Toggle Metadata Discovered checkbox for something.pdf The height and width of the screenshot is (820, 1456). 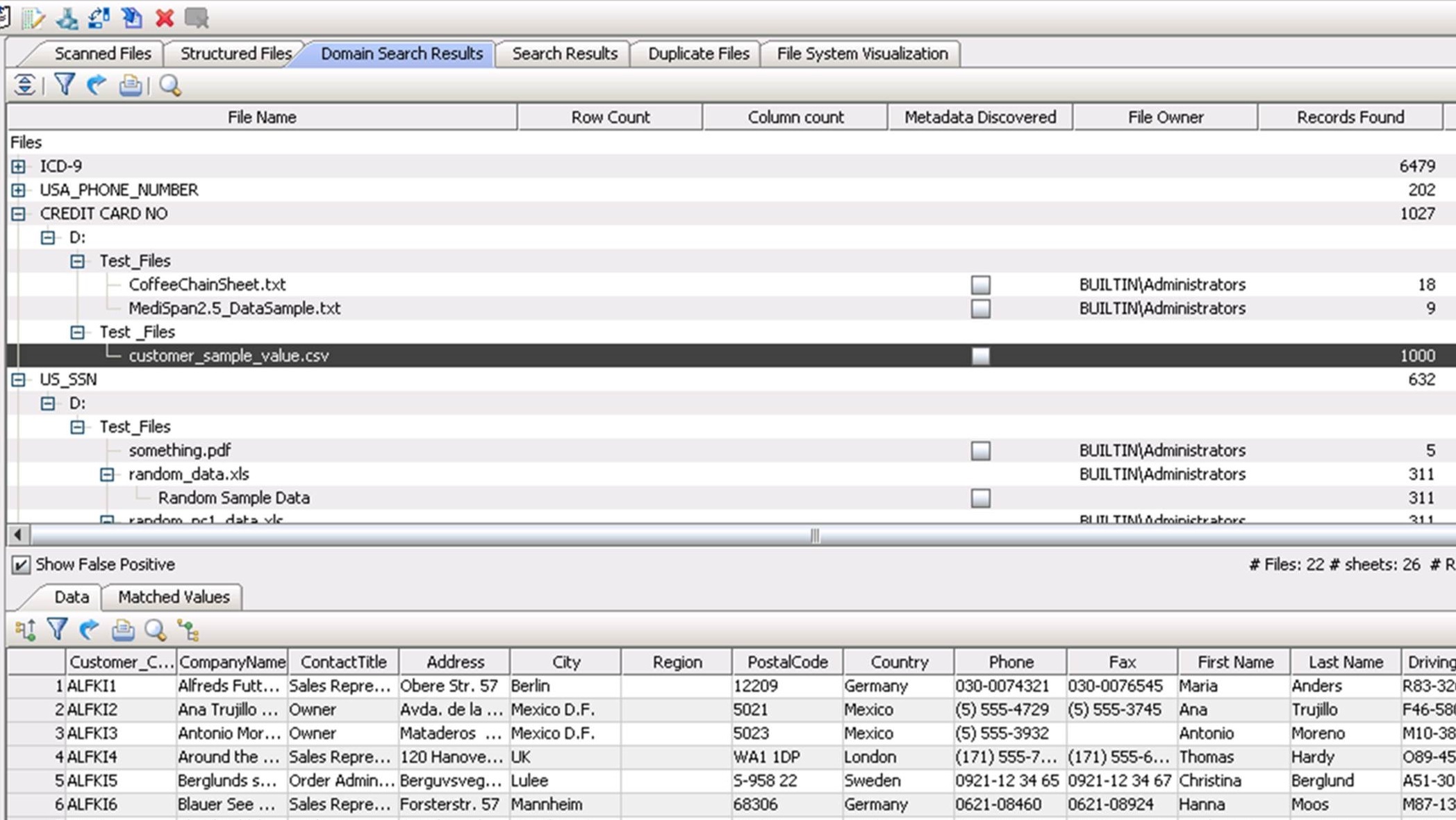[x=980, y=451]
